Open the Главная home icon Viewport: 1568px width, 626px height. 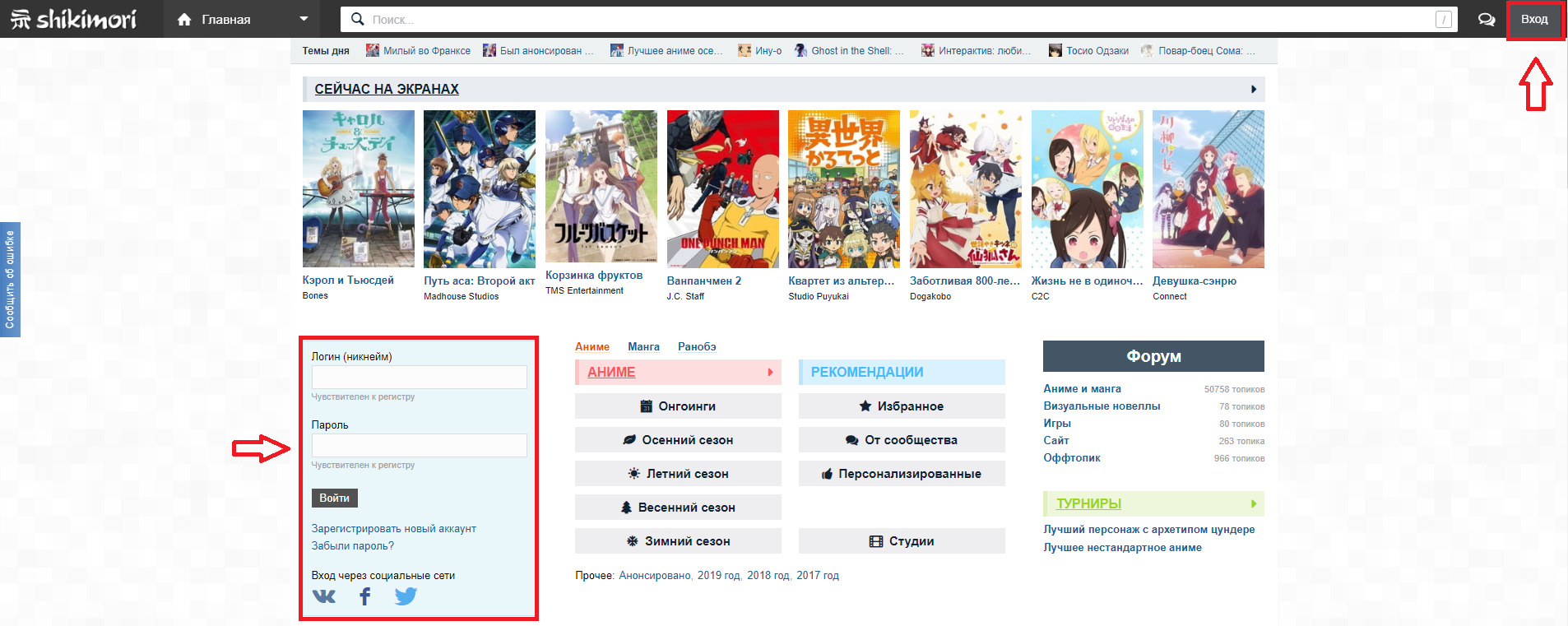coord(184,19)
